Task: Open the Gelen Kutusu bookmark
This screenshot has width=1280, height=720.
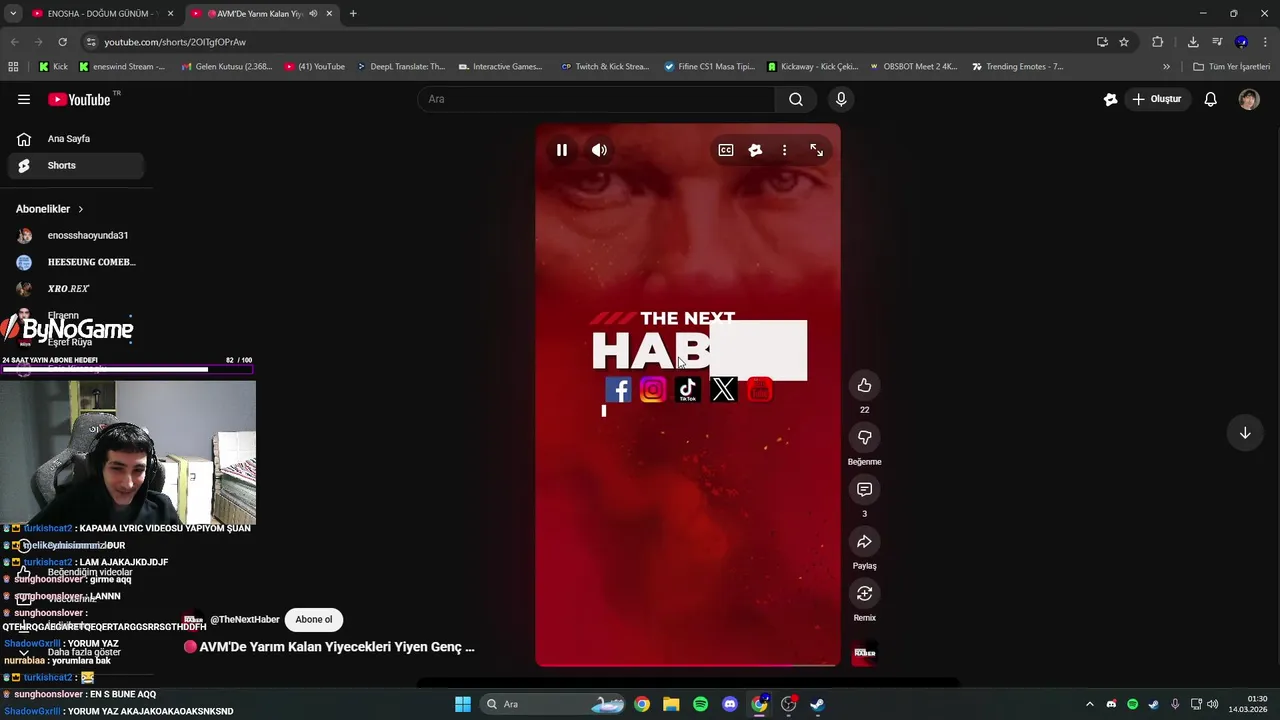Action: point(226,67)
